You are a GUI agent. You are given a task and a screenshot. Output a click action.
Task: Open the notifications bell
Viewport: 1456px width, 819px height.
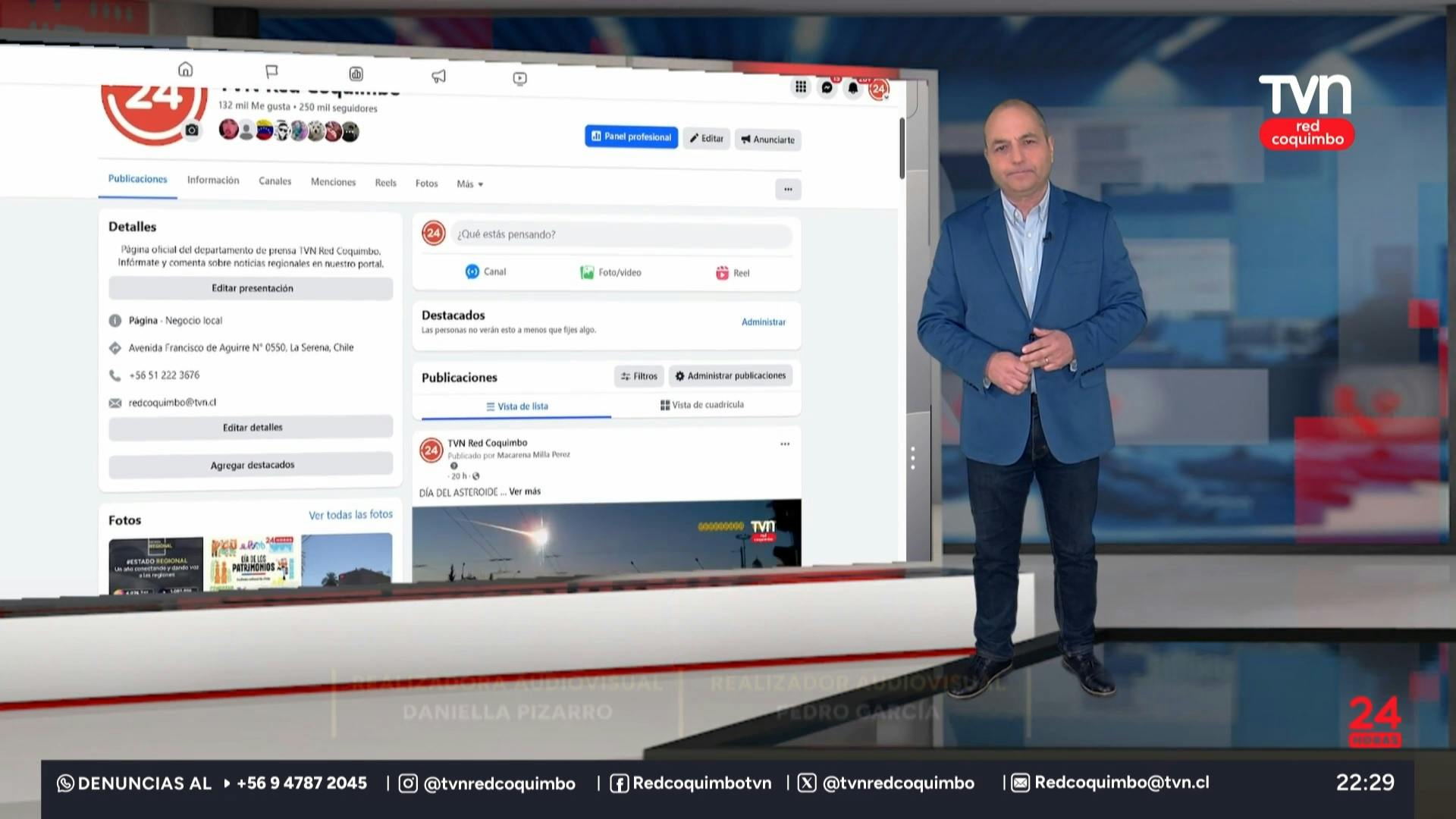tap(852, 88)
